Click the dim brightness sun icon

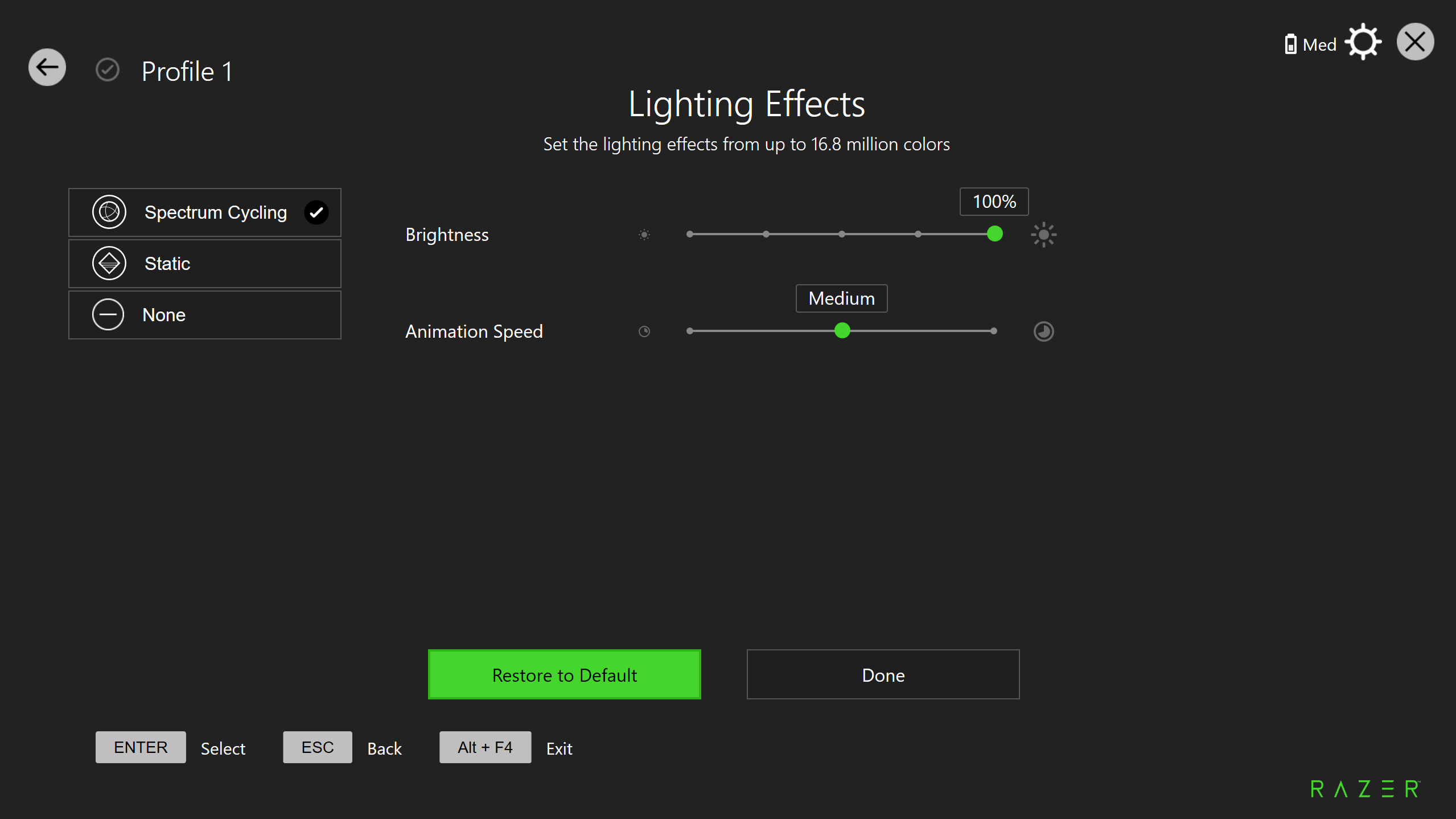point(644,235)
